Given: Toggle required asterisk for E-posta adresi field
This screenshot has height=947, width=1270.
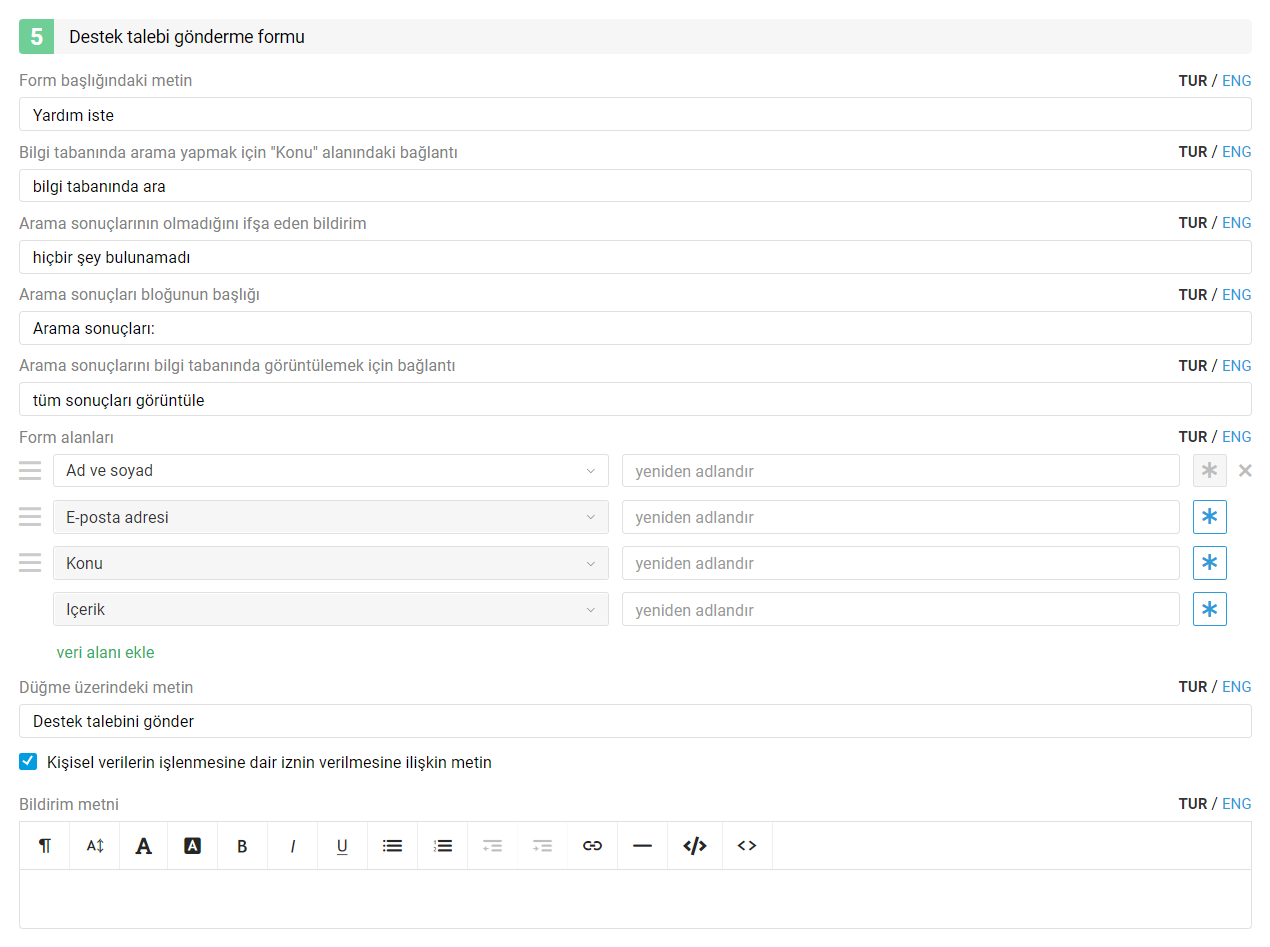Looking at the screenshot, I should 1210,517.
